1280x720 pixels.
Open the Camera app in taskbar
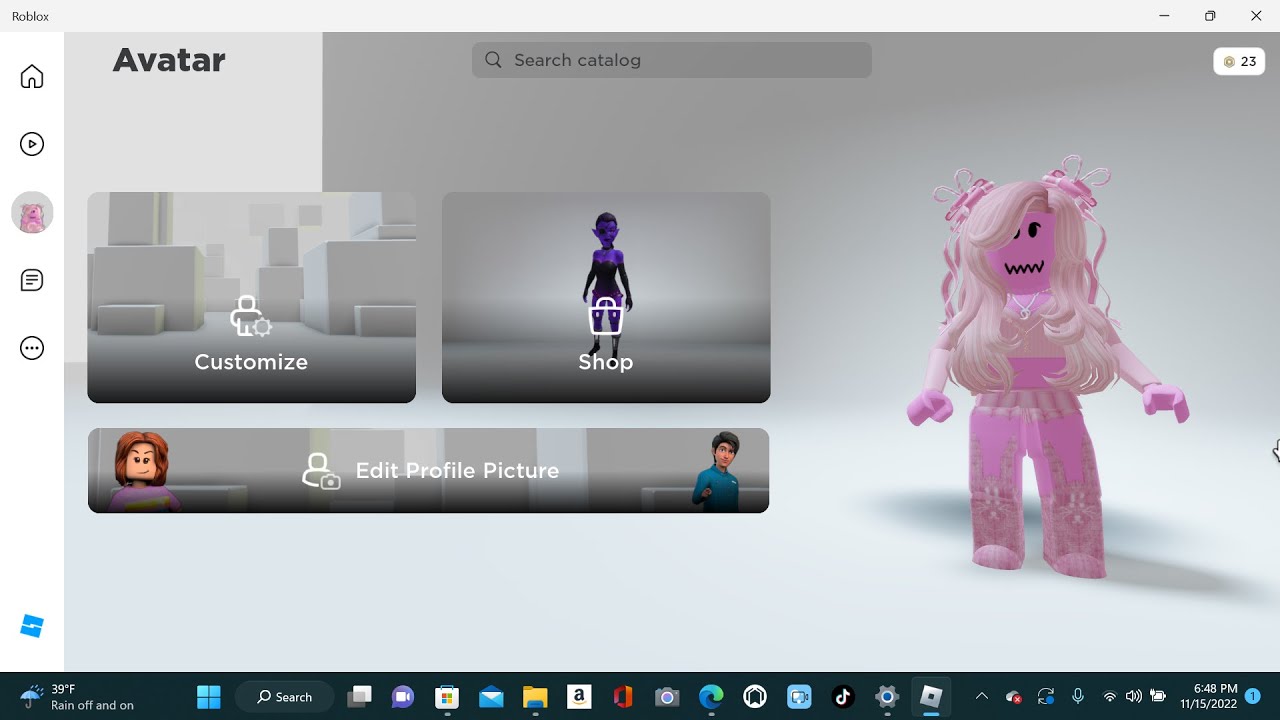pos(667,696)
